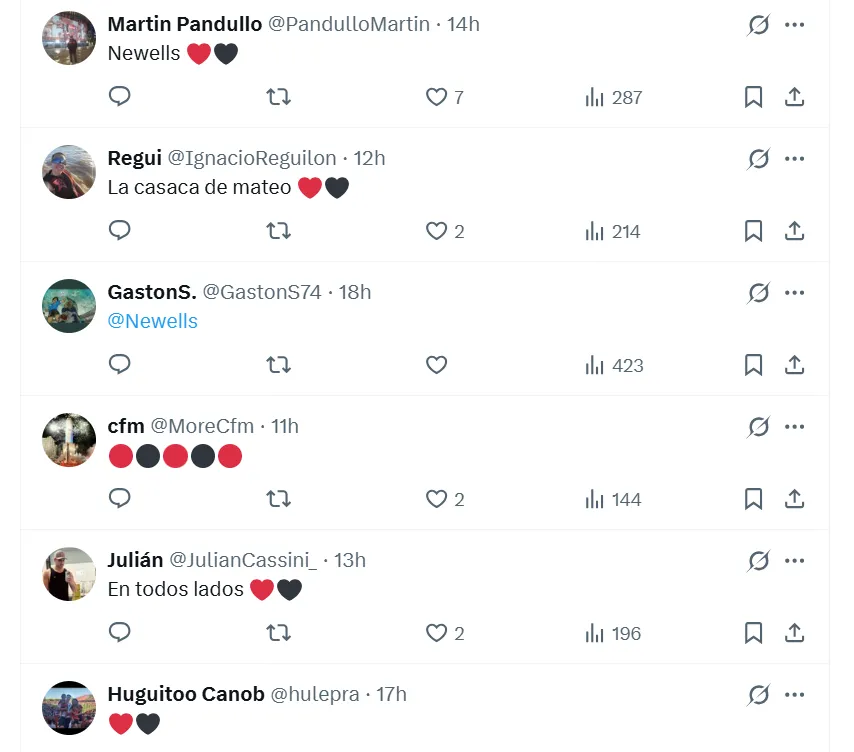Toggle retweet on GastonS.'s post
The height and width of the screenshot is (752, 854).
pyautogui.click(x=278, y=365)
